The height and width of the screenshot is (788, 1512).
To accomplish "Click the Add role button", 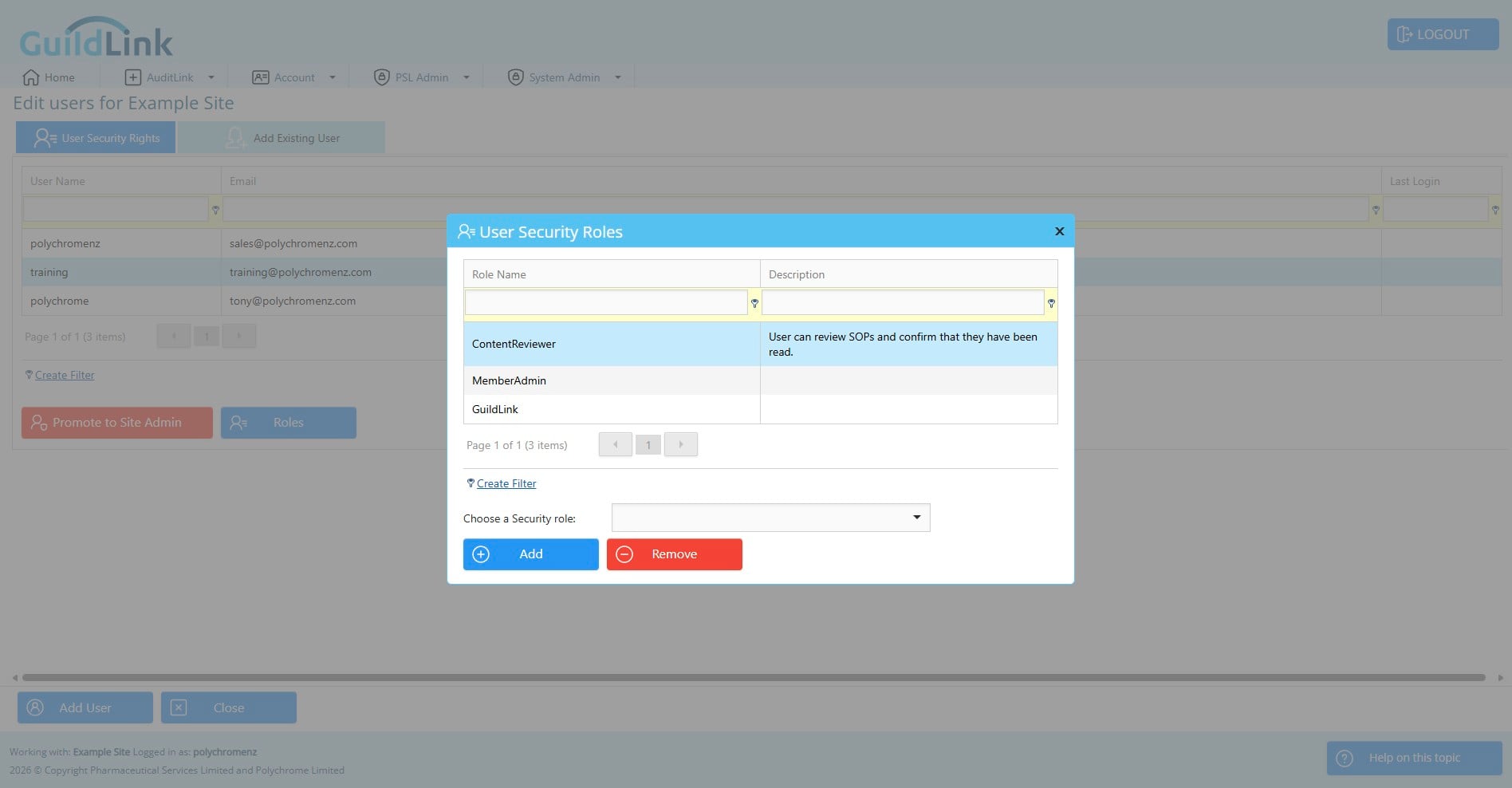I will [x=531, y=554].
